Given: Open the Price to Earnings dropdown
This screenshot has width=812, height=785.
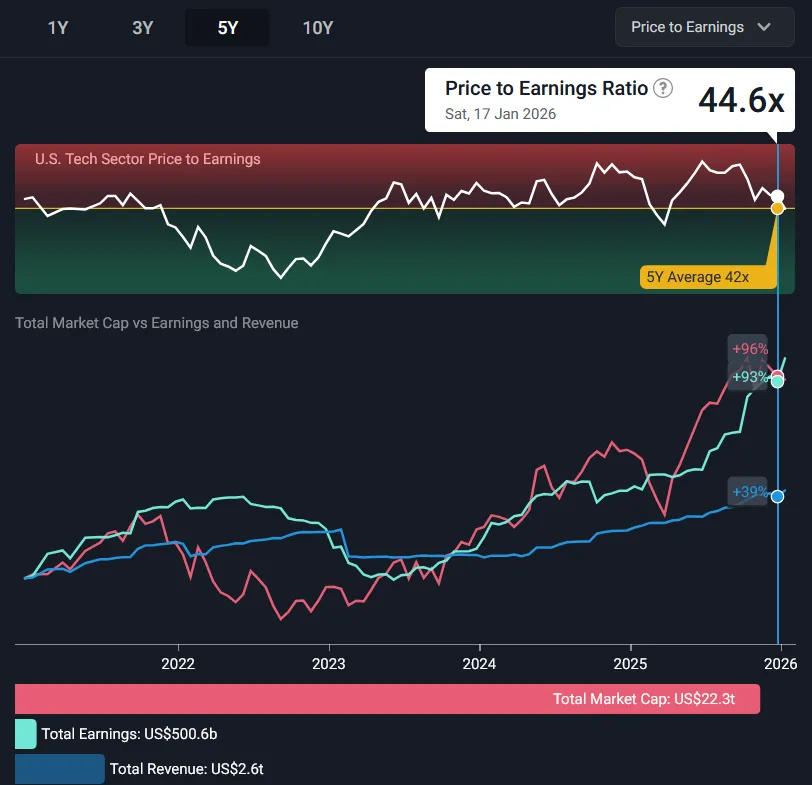Looking at the screenshot, I should tap(697, 27).
